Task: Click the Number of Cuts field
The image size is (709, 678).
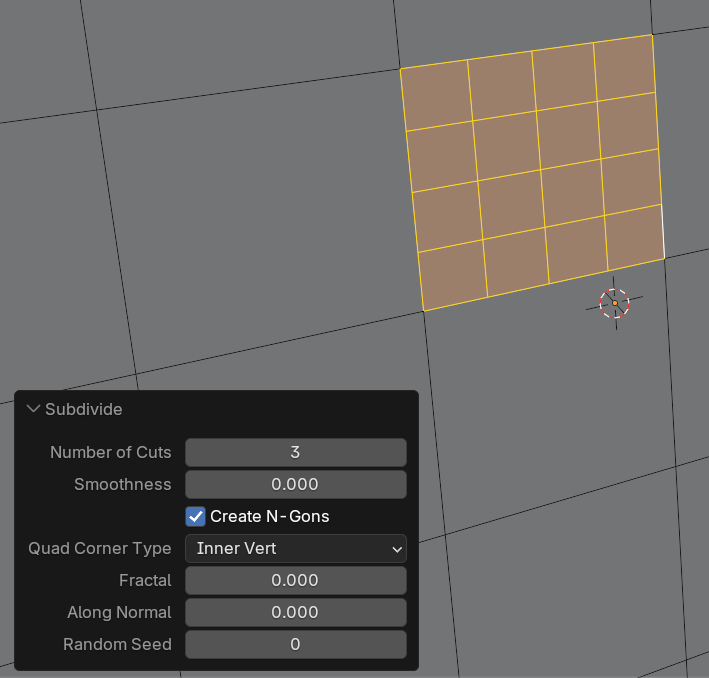Action: (296, 452)
